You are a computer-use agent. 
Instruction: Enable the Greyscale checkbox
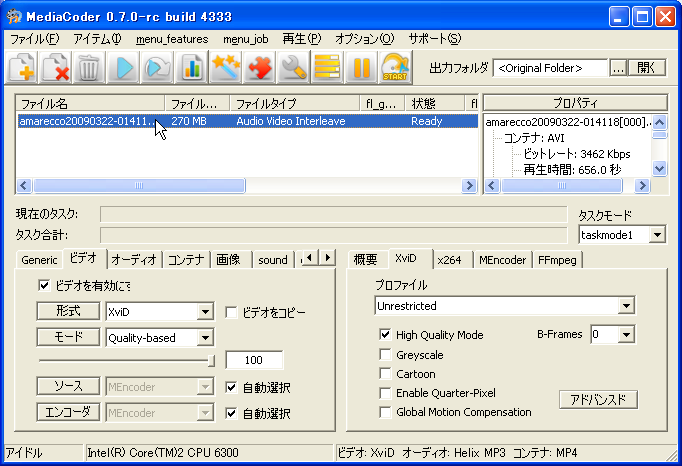tap(386, 354)
